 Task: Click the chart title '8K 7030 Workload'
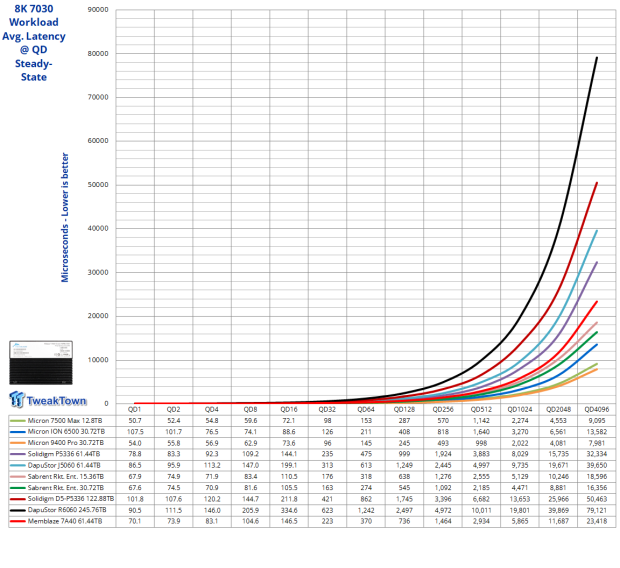[34, 15]
